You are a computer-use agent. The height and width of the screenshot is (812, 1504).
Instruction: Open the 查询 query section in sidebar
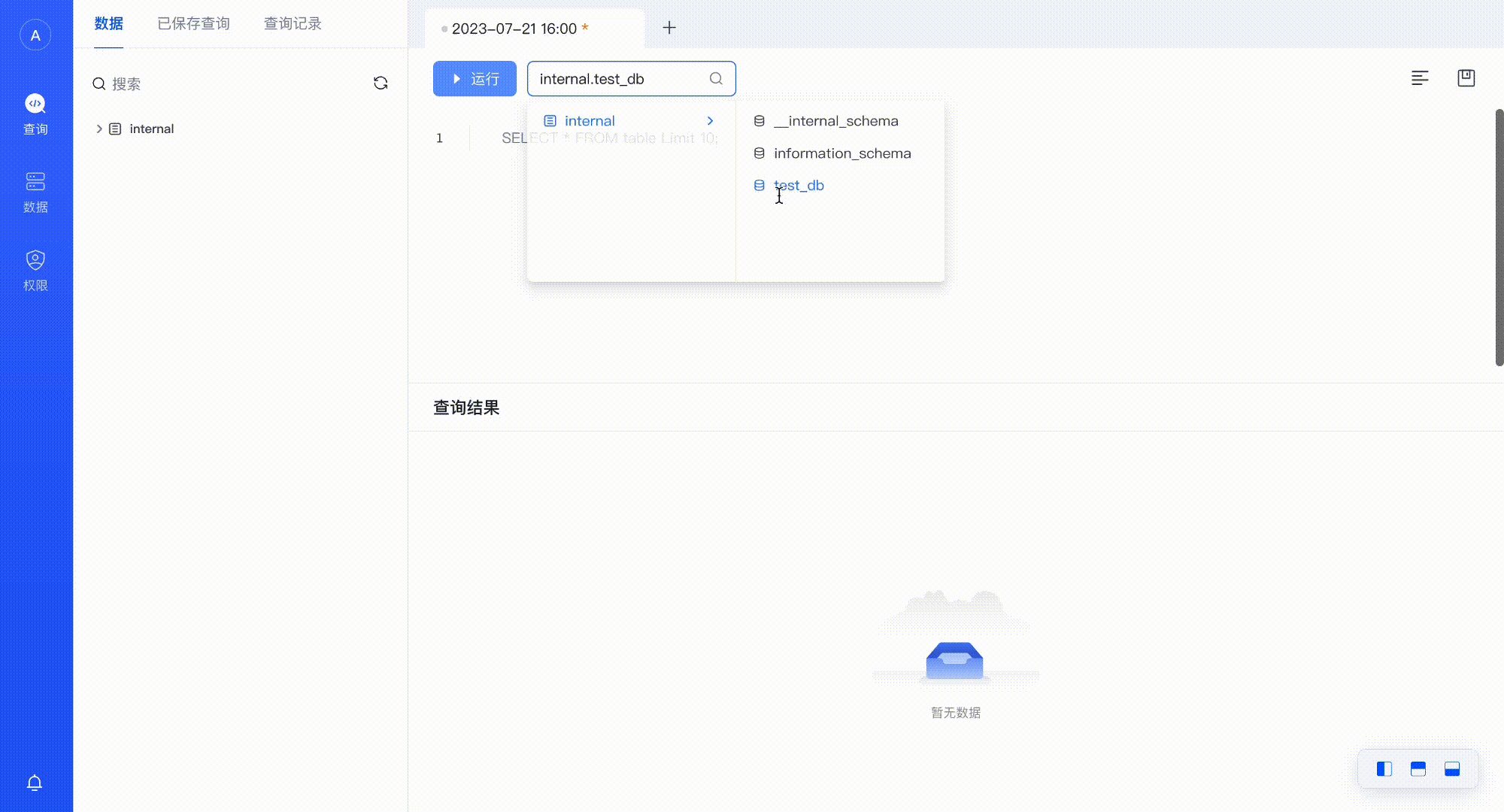coord(35,114)
